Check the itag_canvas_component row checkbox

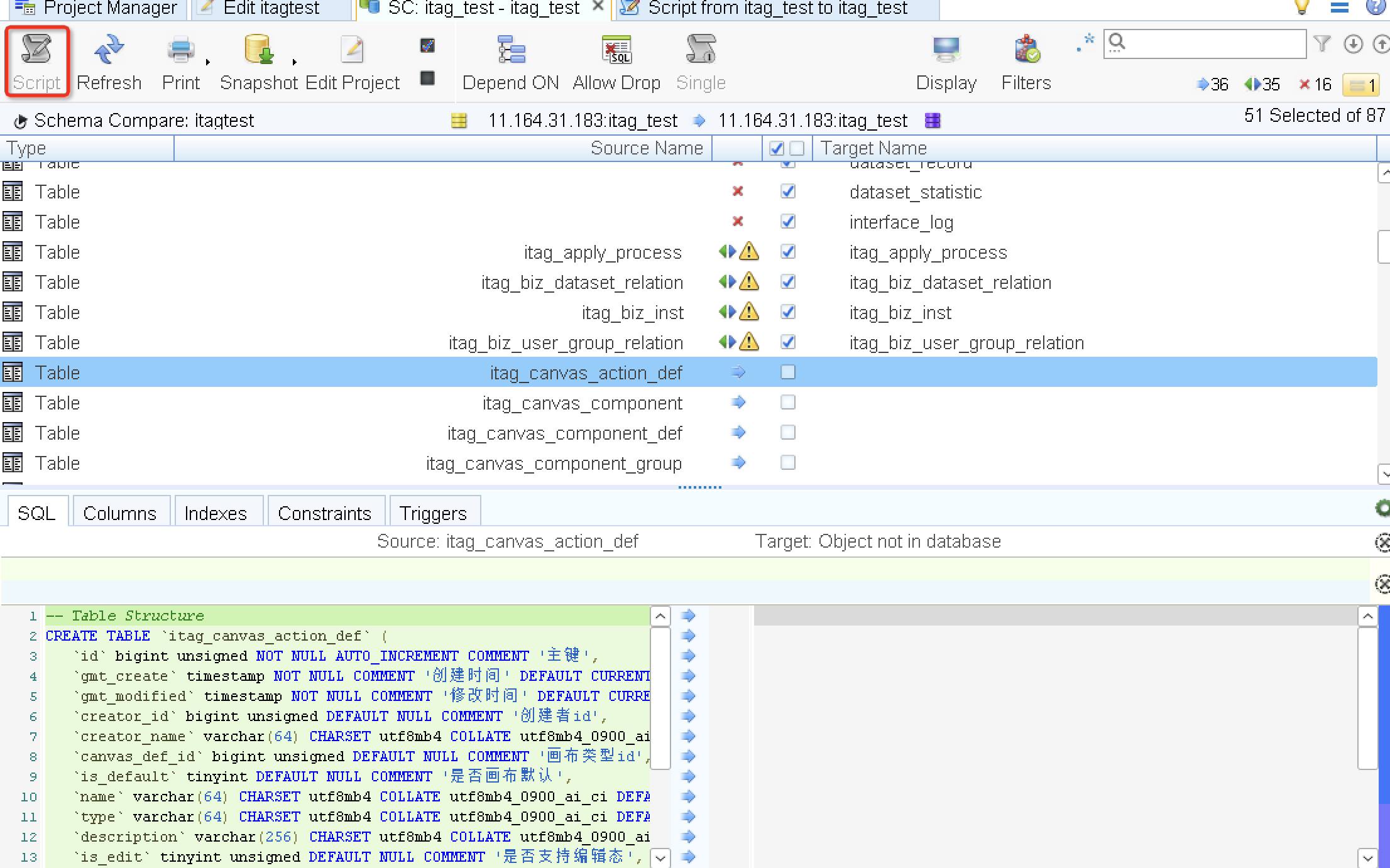pyautogui.click(x=788, y=403)
